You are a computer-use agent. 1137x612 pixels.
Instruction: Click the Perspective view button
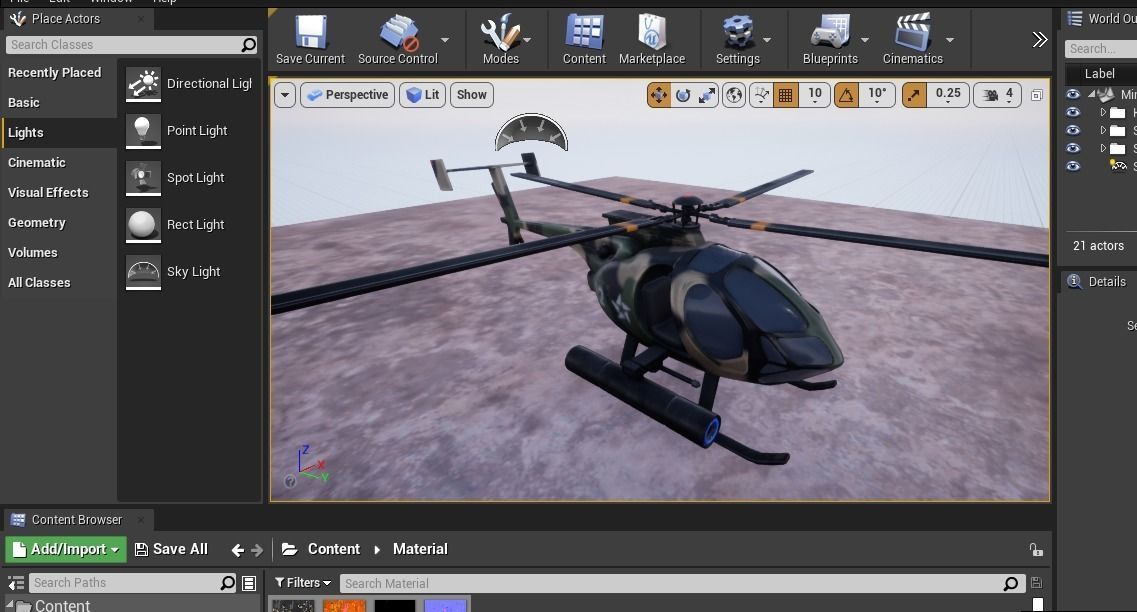[x=347, y=95]
